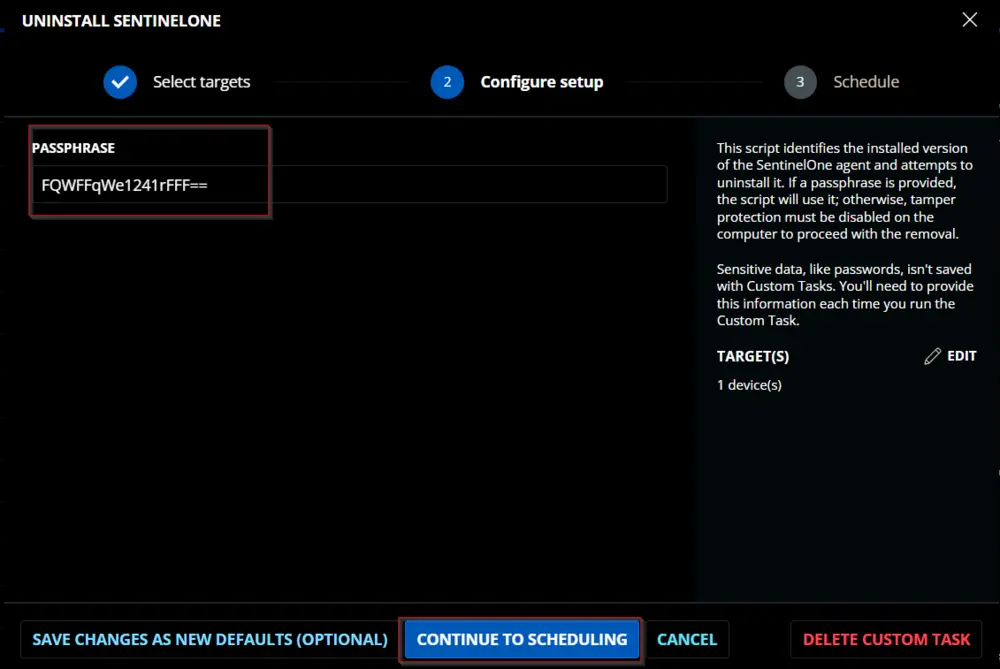Click the note starting 'Sensitive data, like passwords'

click(x=845, y=295)
